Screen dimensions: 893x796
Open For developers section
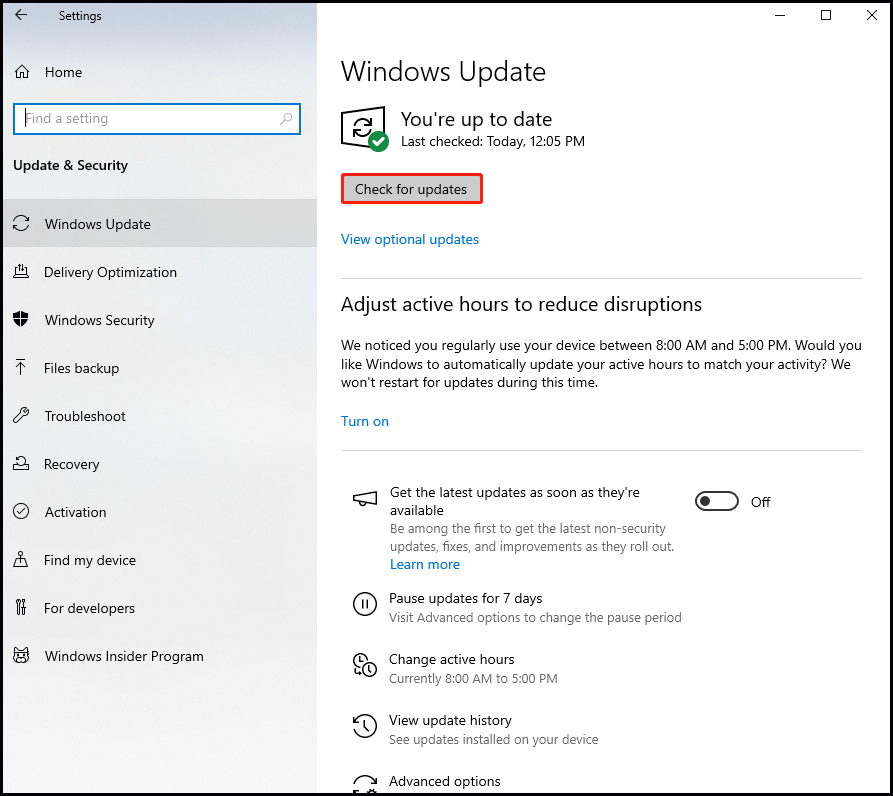(x=159, y=608)
